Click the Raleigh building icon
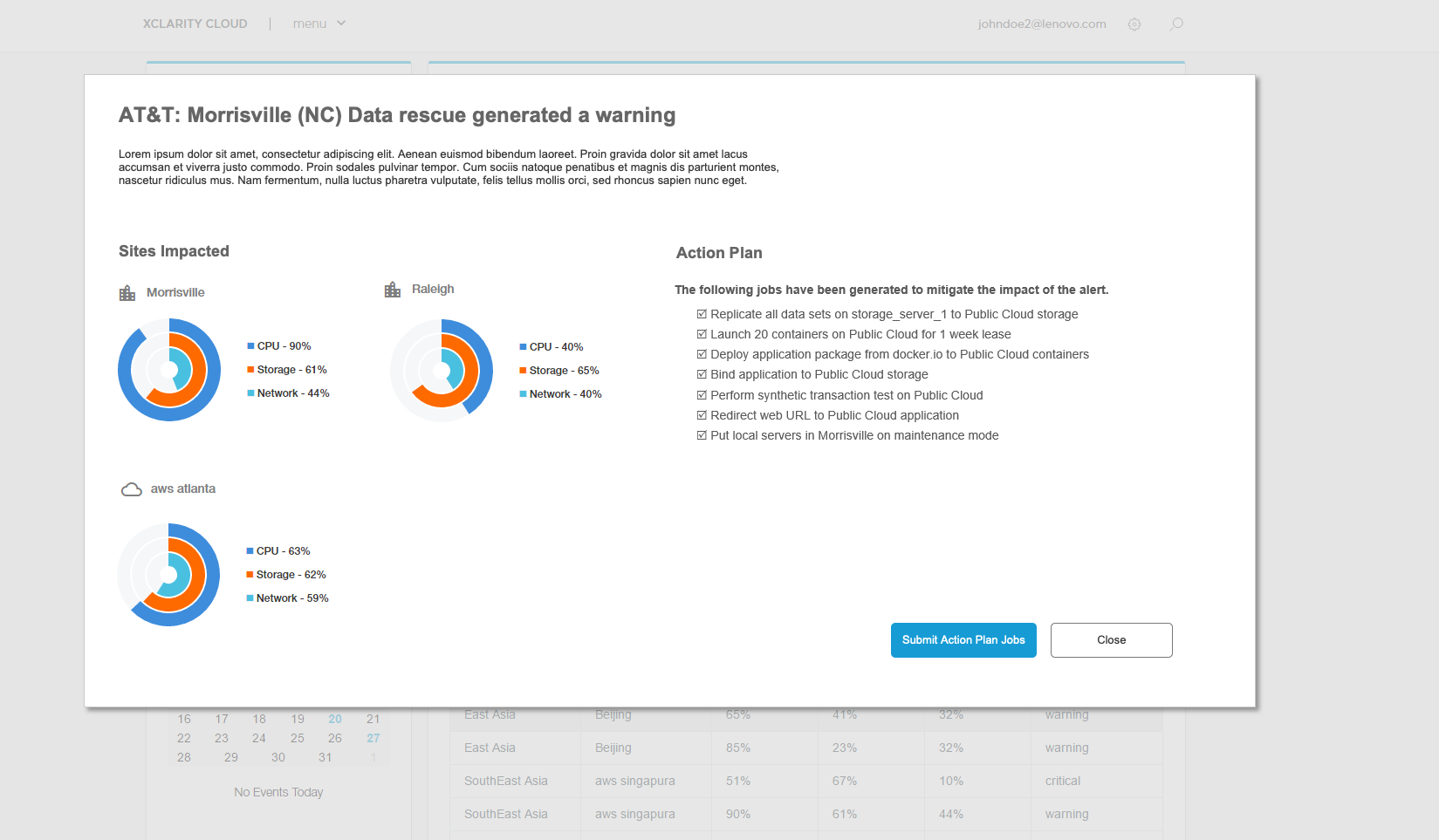Screen dimensions: 1439x840 click(x=393, y=290)
